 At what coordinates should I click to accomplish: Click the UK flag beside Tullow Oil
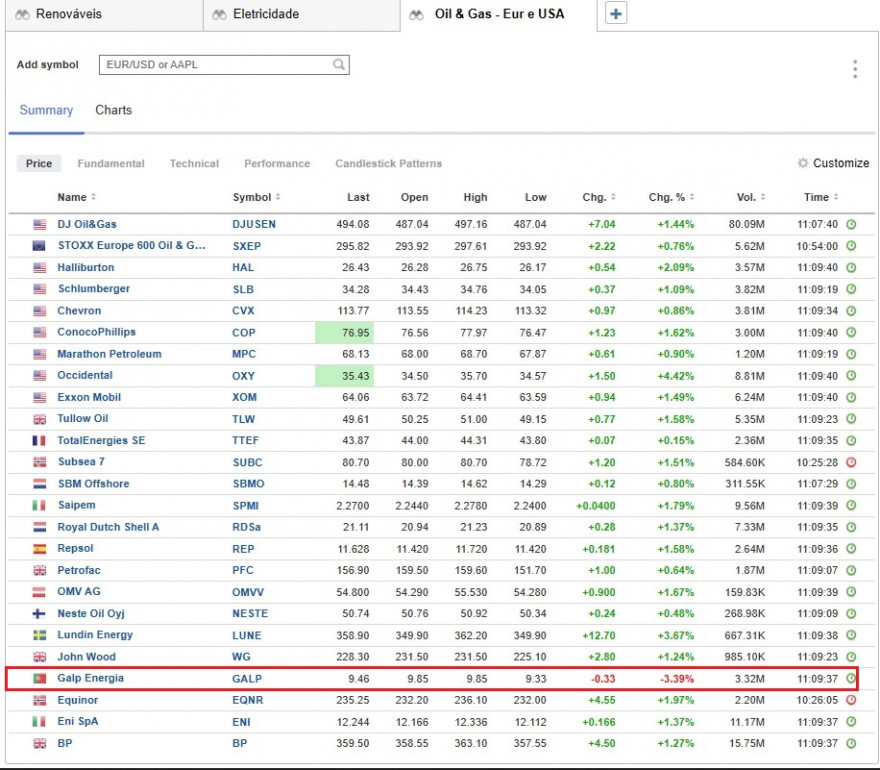(39, 419)
